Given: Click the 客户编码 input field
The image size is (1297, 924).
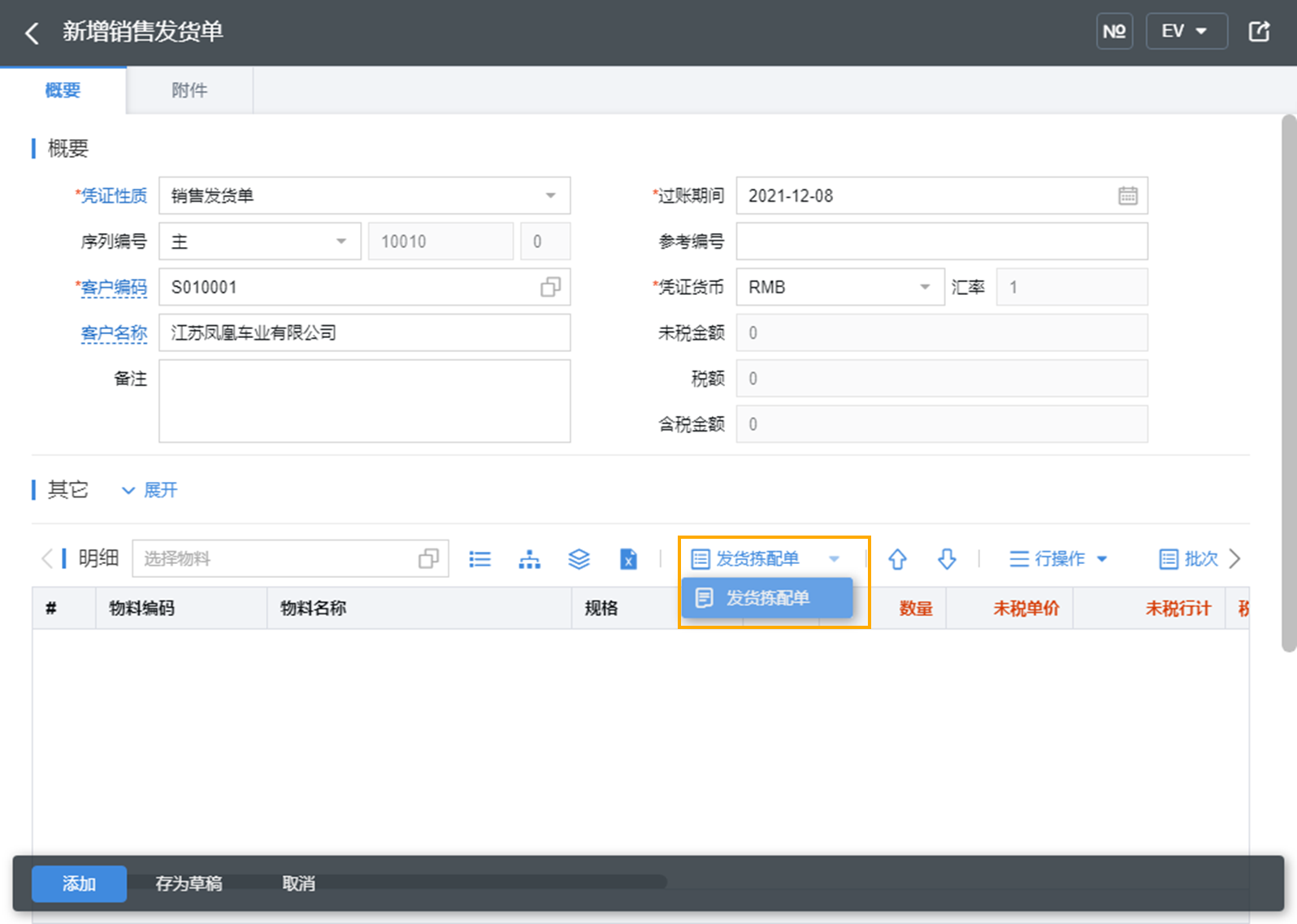Looking at the screenshot, I should pyautogui.click(x=364, y=287).
